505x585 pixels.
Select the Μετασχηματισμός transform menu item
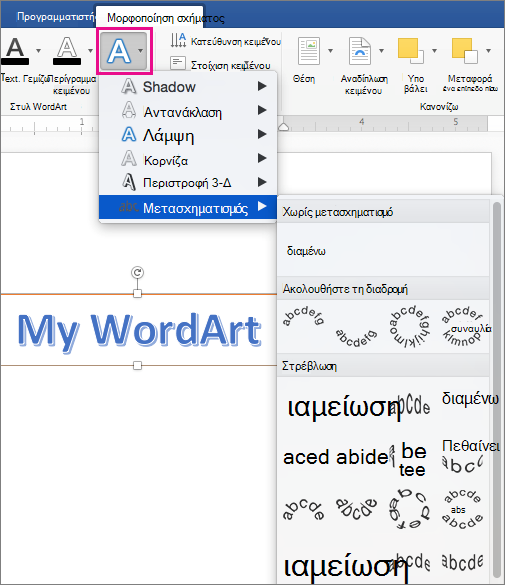188,207
